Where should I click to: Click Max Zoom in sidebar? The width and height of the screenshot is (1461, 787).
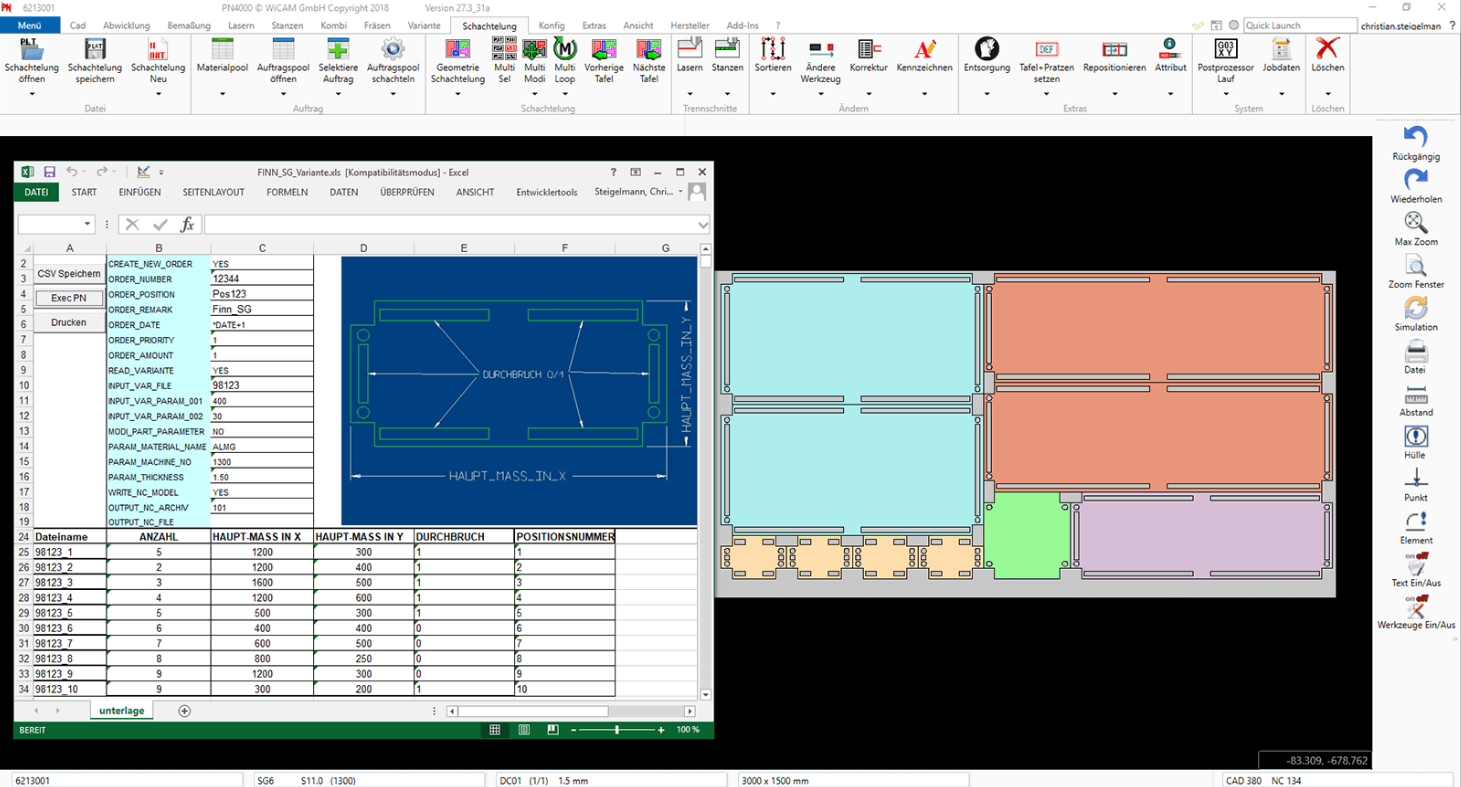click(1416, 222)
